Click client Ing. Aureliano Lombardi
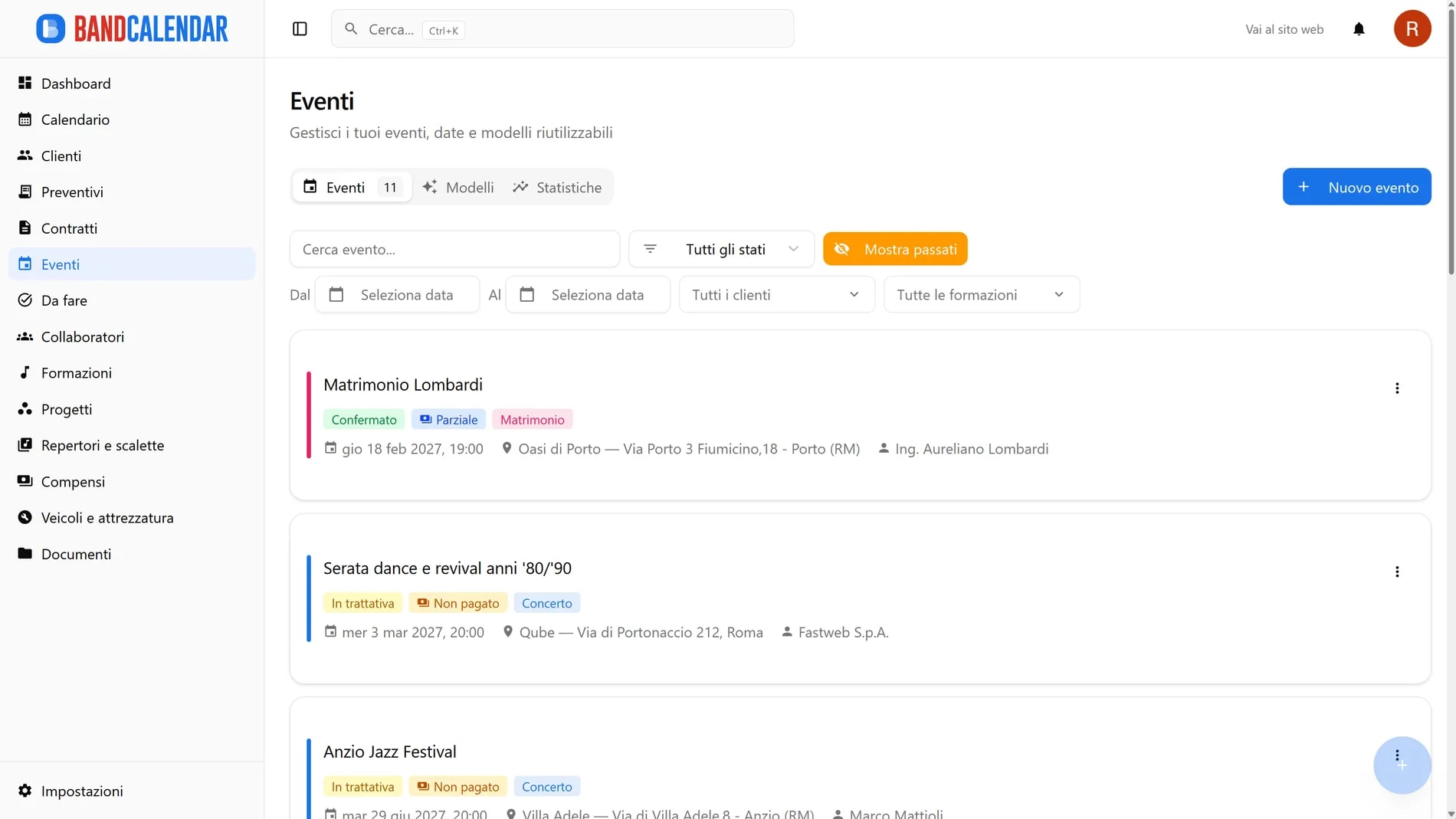The width and height of the screenshot is (1456, 819). coord(962,449)
